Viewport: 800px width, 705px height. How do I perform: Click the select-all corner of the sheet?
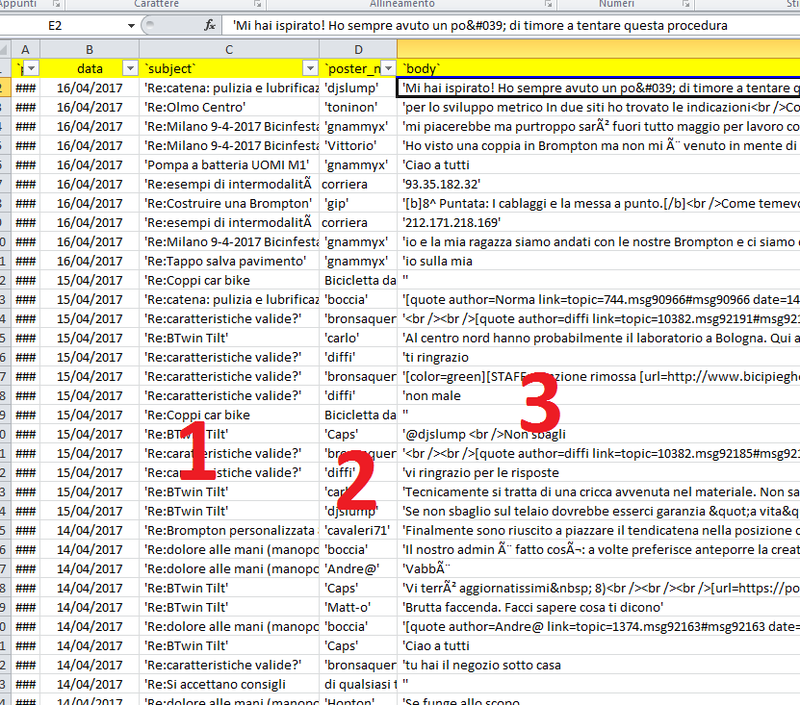(5, 49)
